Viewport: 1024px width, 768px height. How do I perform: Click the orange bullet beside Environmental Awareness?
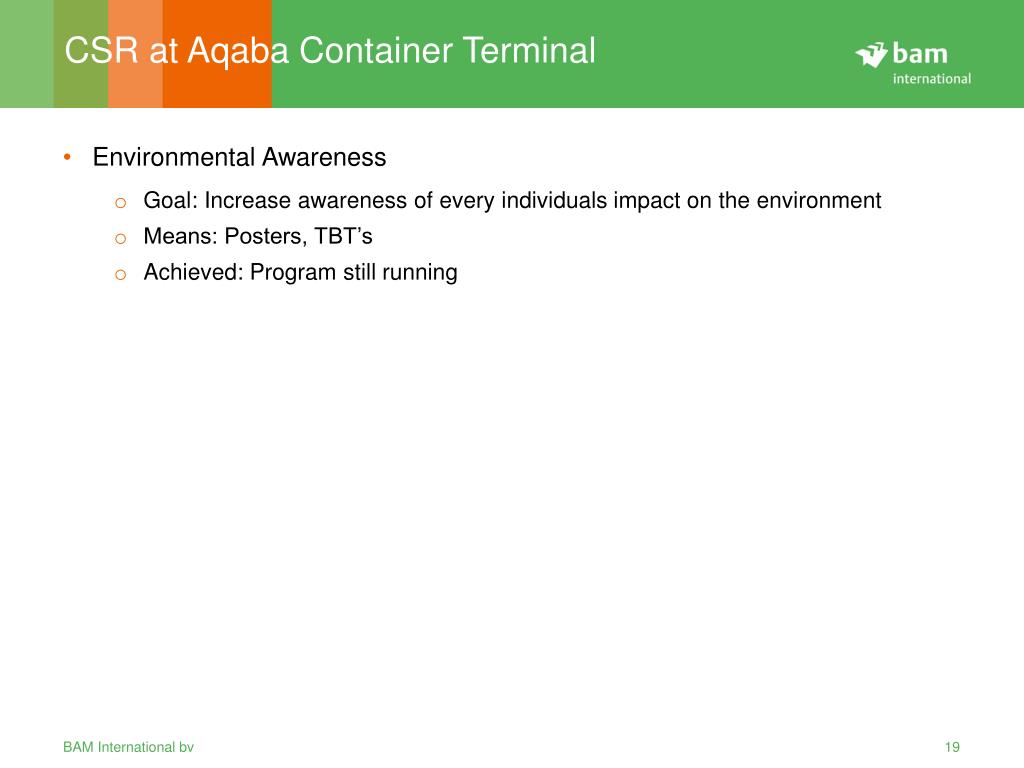pyautogui.click(x=66, y=157)
